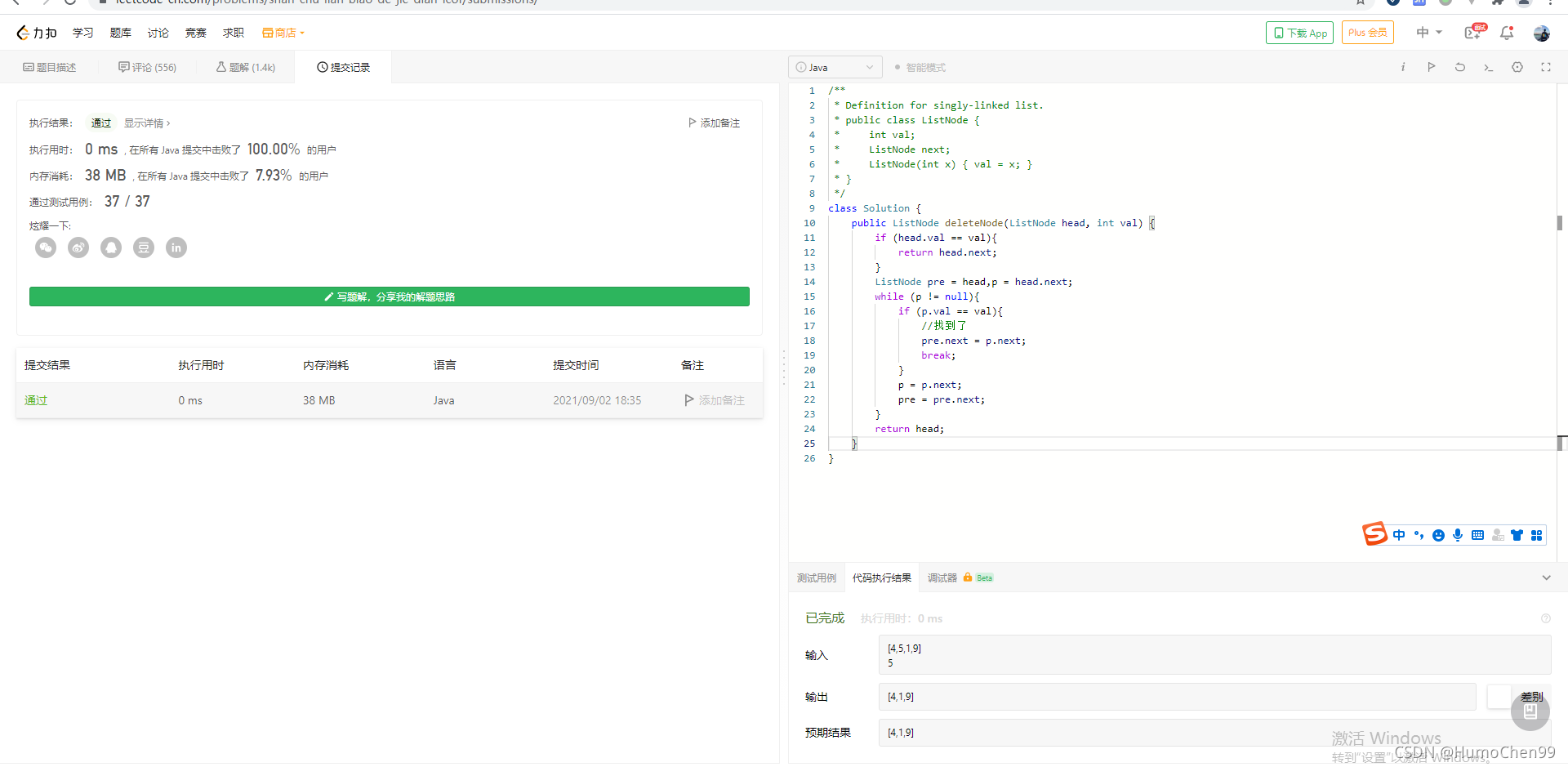
Task: Click the floating note button at bottom right
Action: point(1530,711)
